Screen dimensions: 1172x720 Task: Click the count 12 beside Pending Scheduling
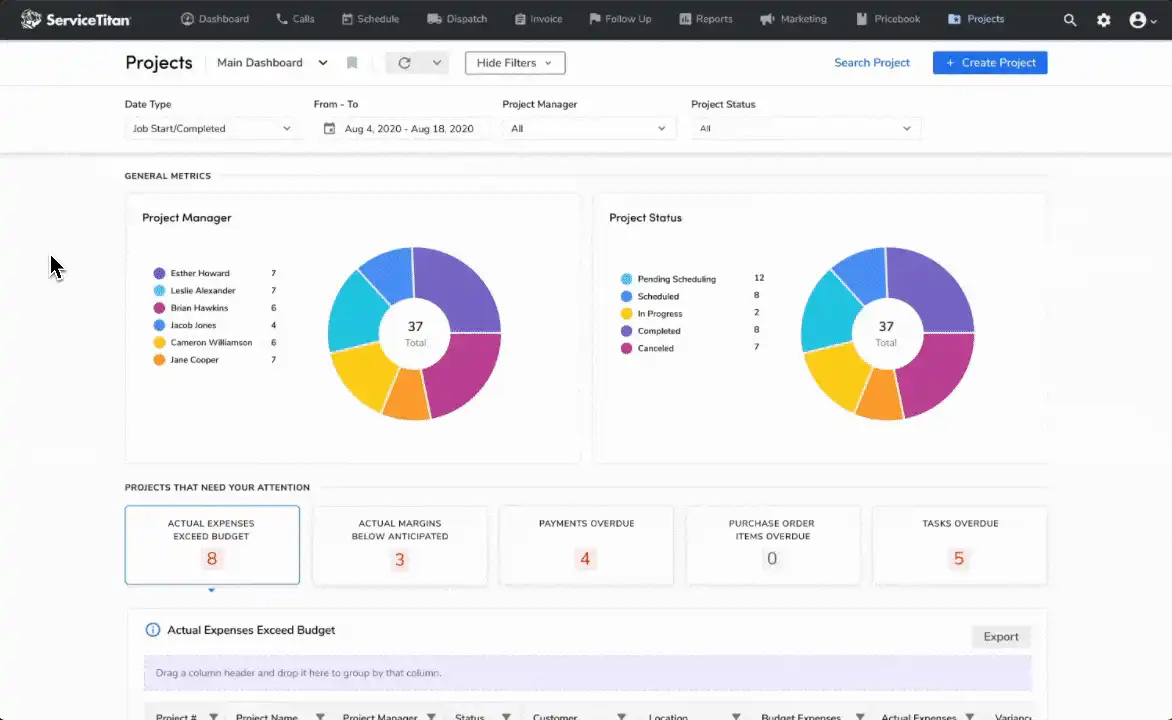tap(759, 278)
